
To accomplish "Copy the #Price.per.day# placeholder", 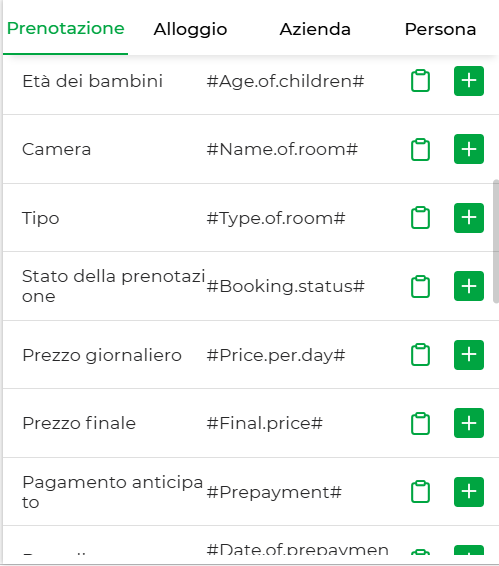I will pyautogui.click(x=420, y=354).
